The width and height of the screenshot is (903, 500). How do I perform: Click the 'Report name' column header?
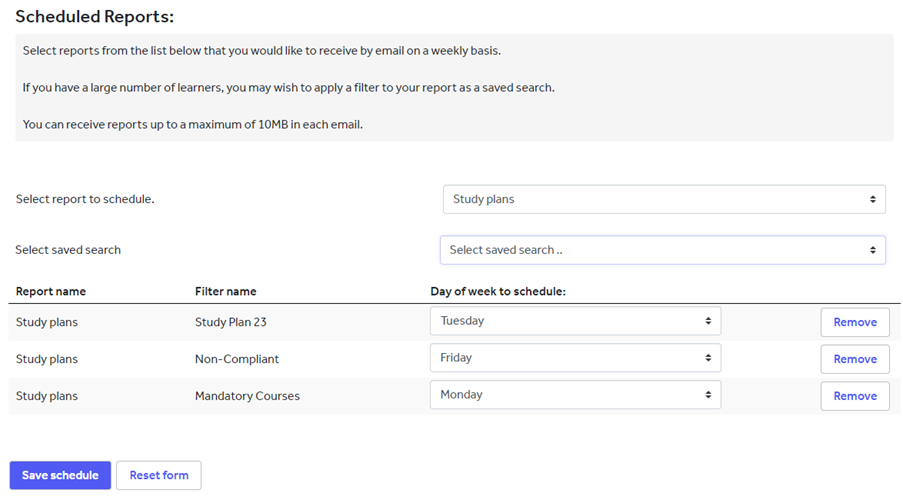pyautogui.click(x=51, y=292)
